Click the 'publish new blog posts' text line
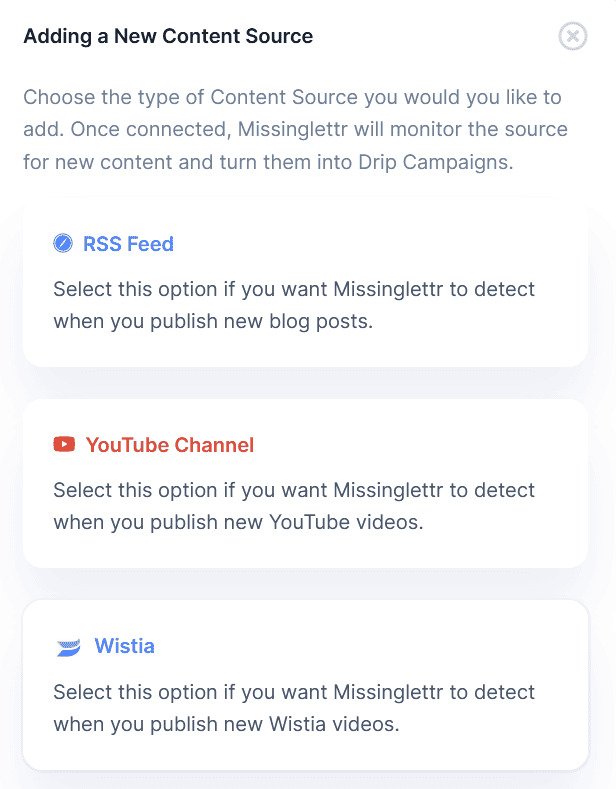The image size is (616, 789). tap(212, 322)
